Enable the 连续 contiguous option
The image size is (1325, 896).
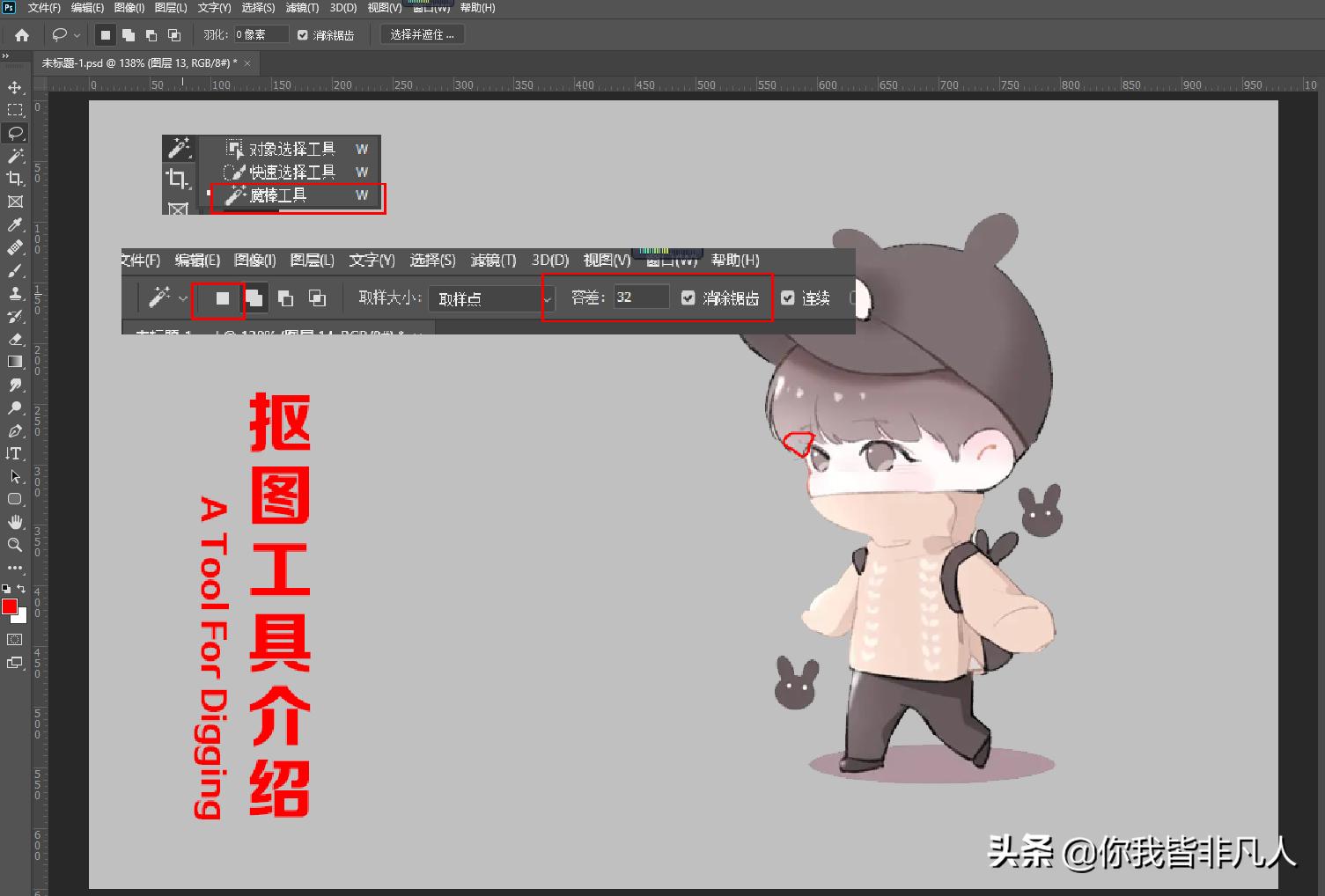pos(788,297)
